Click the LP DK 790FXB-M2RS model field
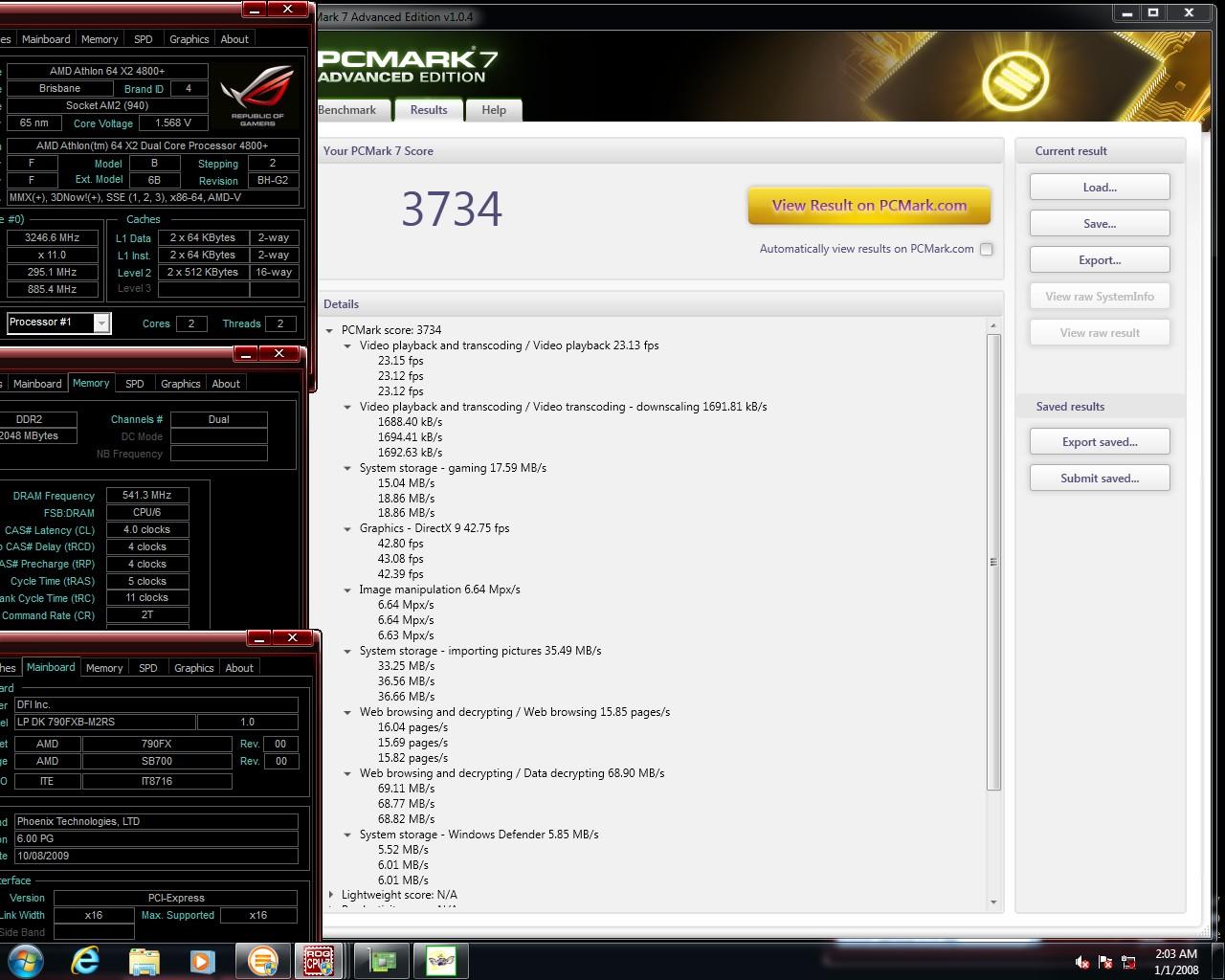This screenshot has width=1225, height=980. coord(105,722)
